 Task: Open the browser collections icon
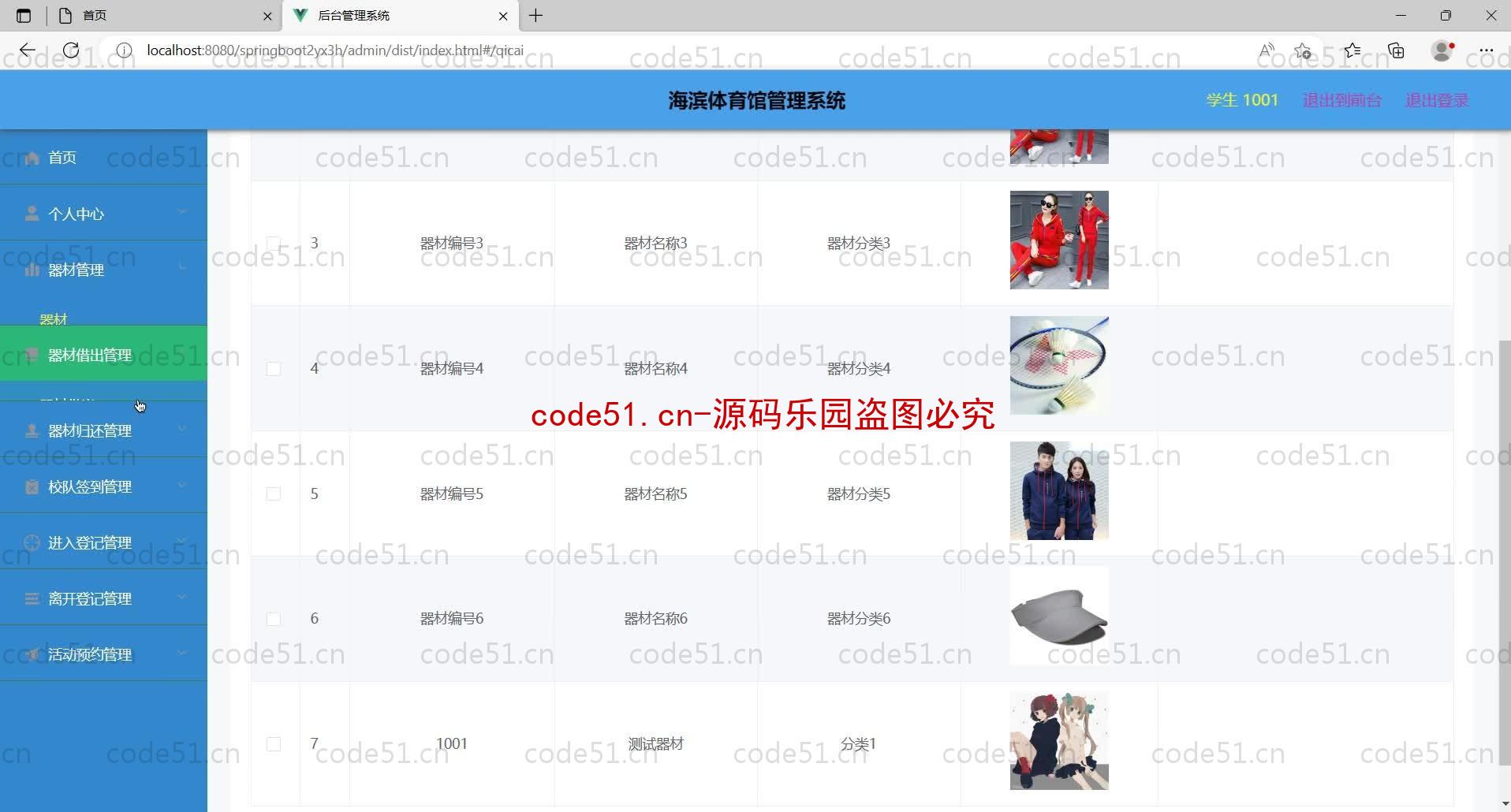pyautogui.click(x=1397, y=50)
